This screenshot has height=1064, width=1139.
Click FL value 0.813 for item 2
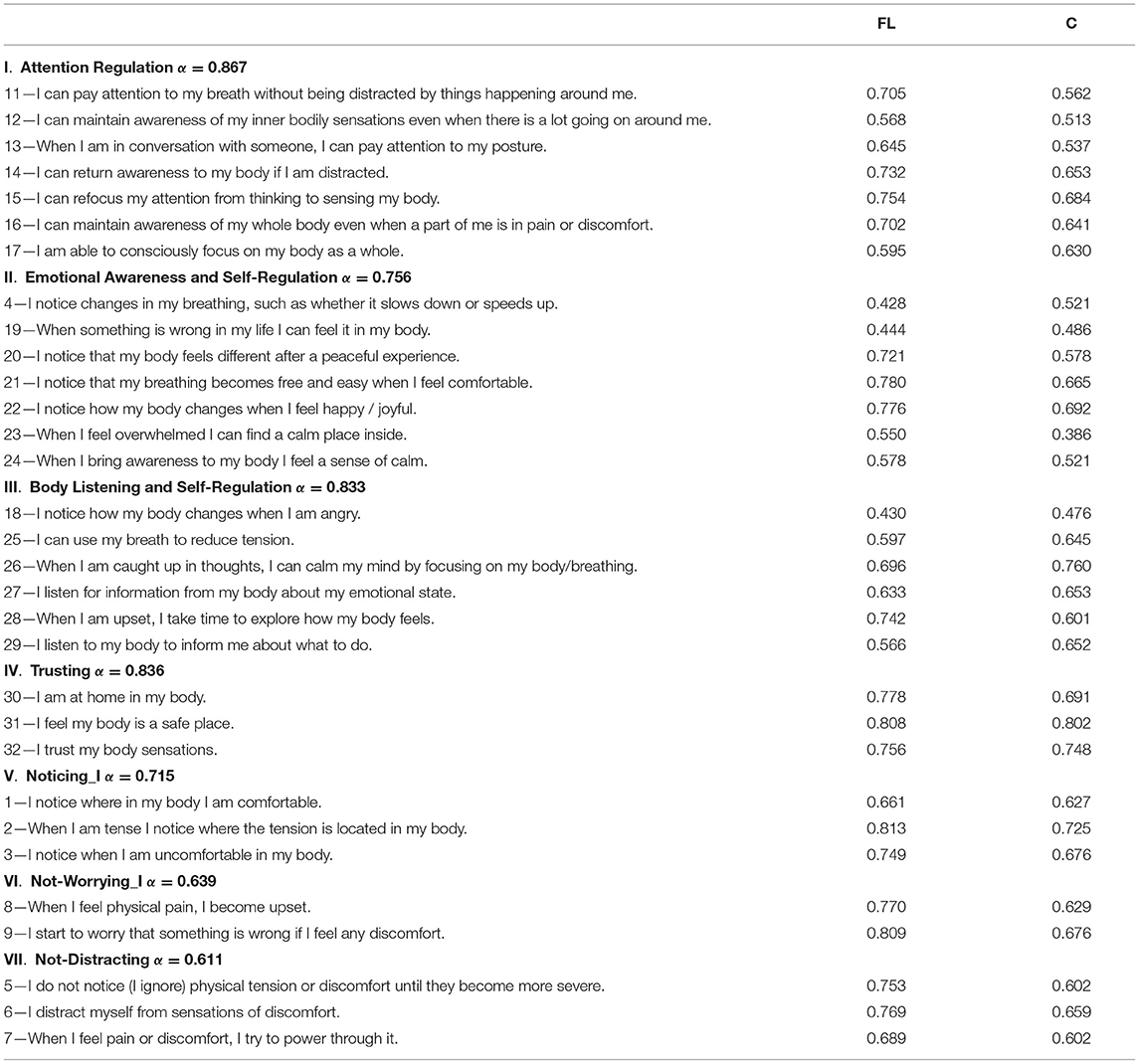pyautogui.click(x=886, y=828)
